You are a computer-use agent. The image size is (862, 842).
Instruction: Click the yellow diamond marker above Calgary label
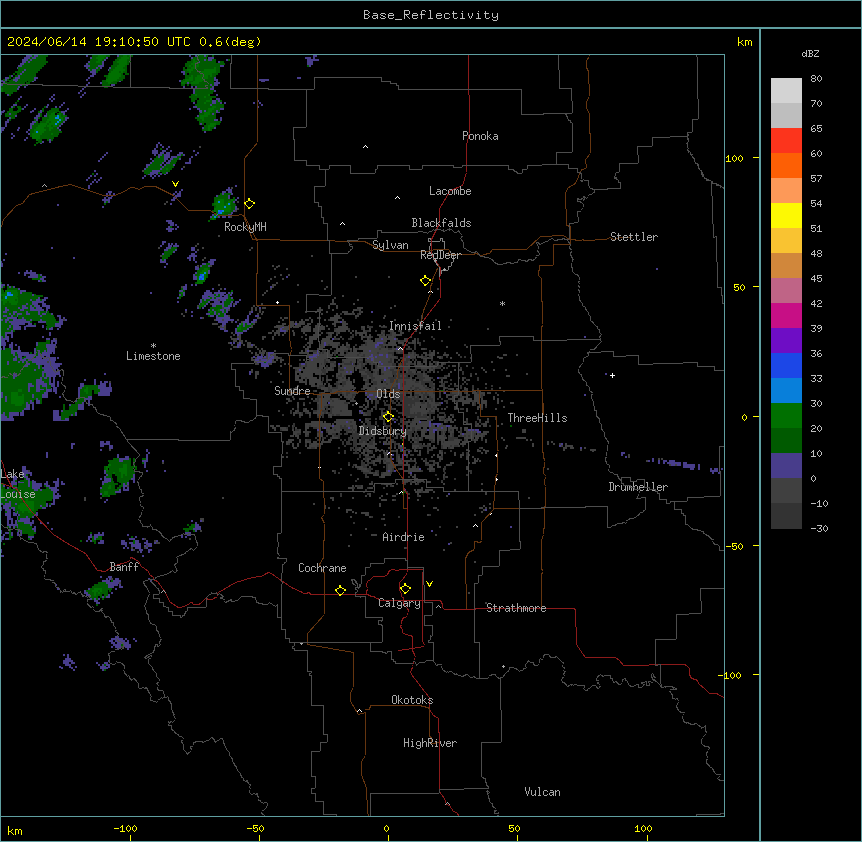pos(405,589)
